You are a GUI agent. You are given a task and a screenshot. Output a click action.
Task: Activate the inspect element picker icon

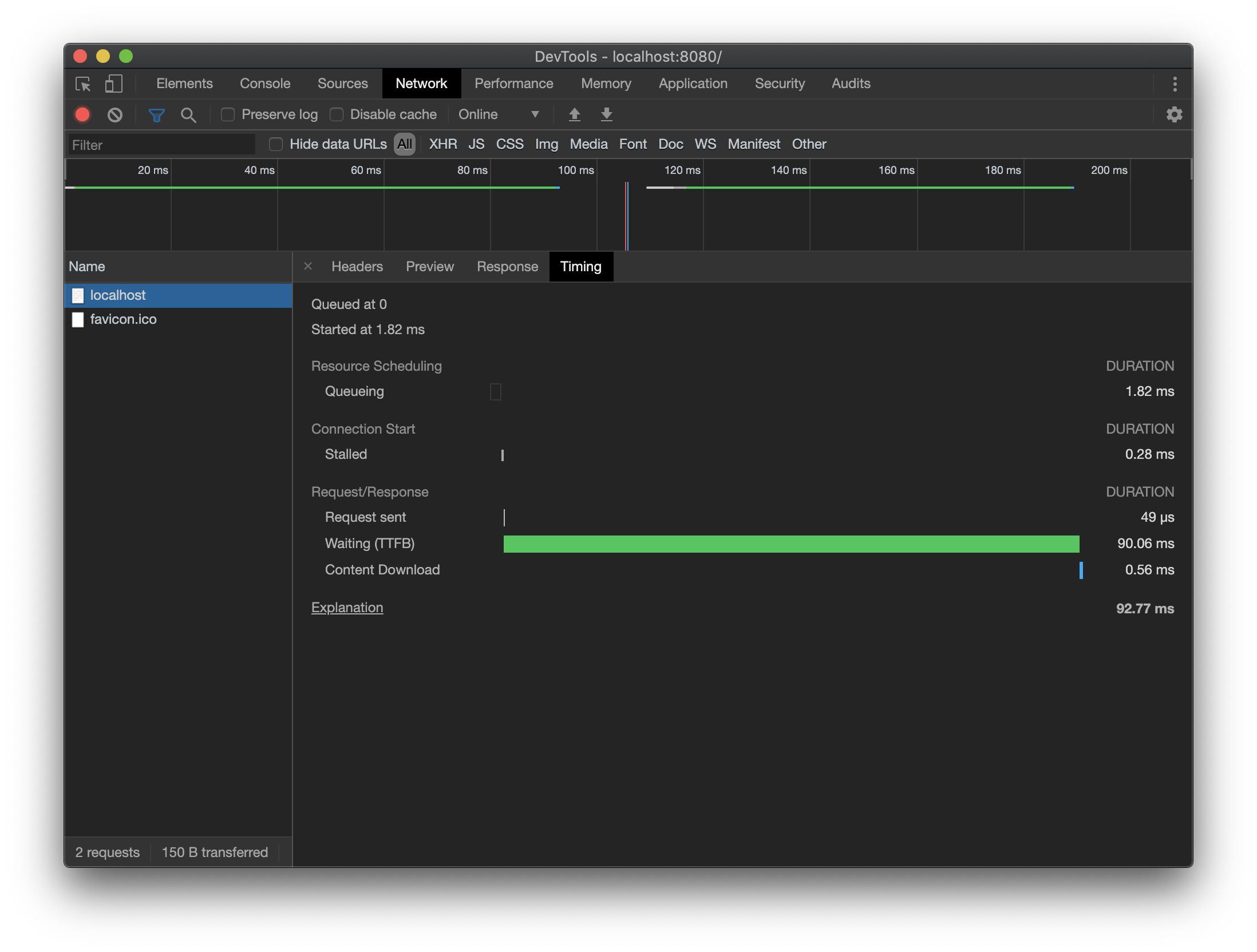[83, 84]
